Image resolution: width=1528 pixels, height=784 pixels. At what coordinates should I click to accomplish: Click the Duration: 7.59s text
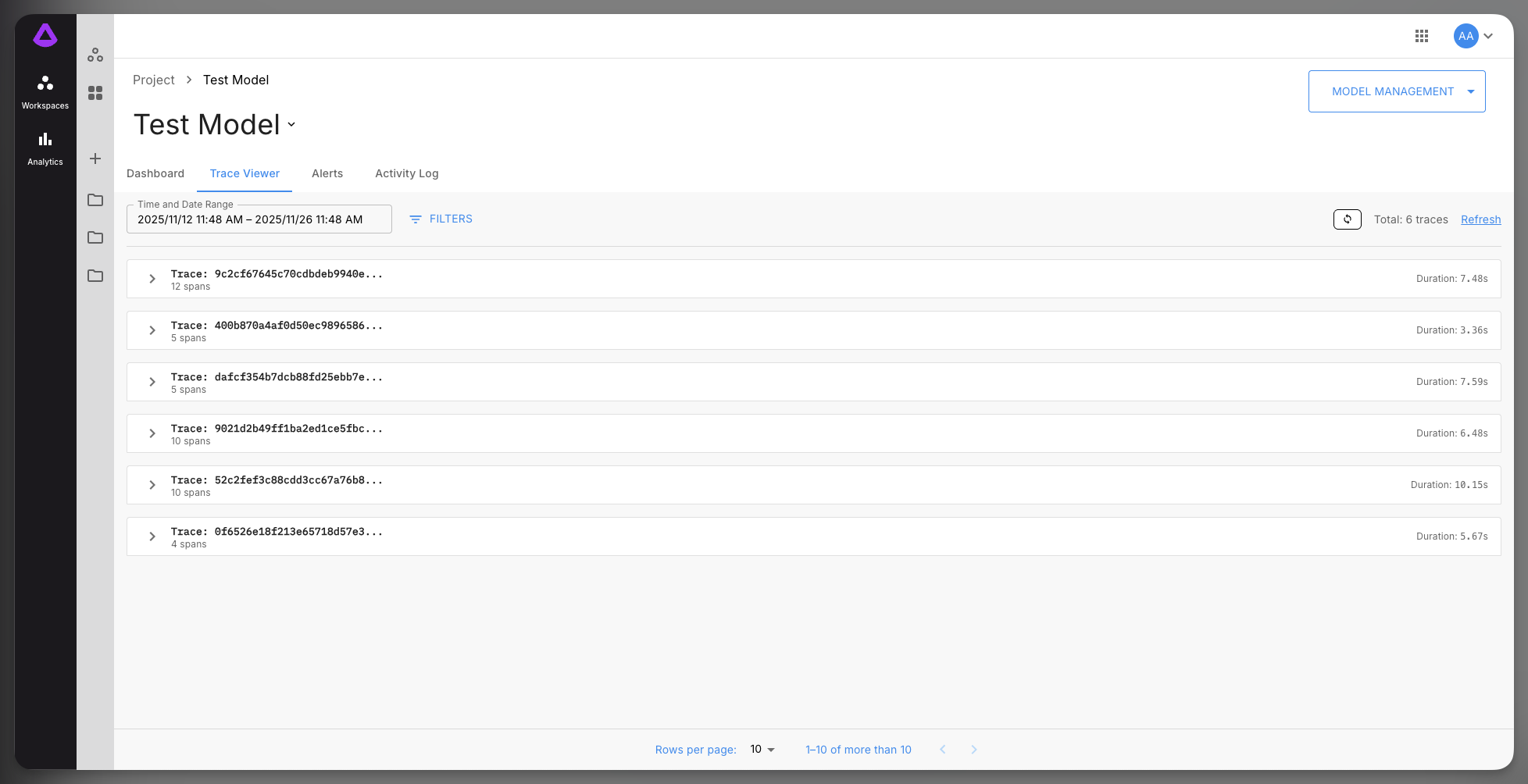coord(1452,382)
